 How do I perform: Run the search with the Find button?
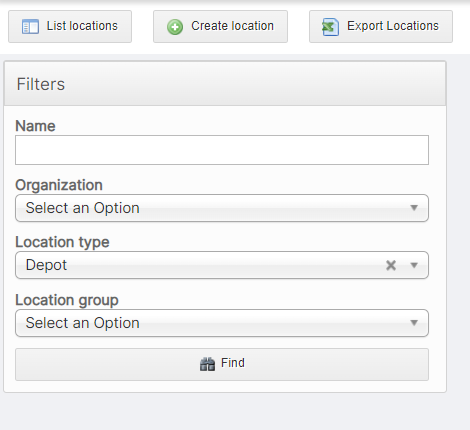222,364
